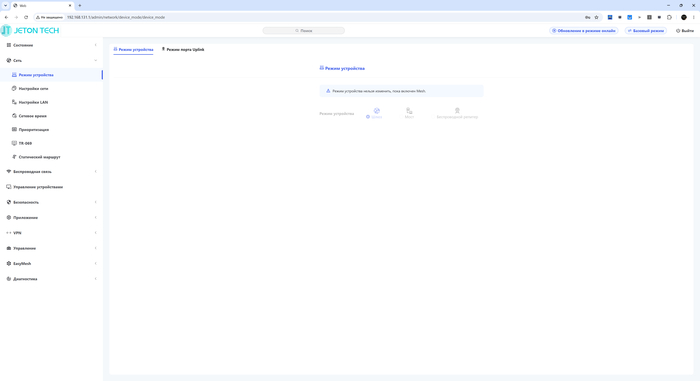Collapse the Сеть (Network) menu section
The height and width of the screenshot is (381, 700).
(96, 60)
